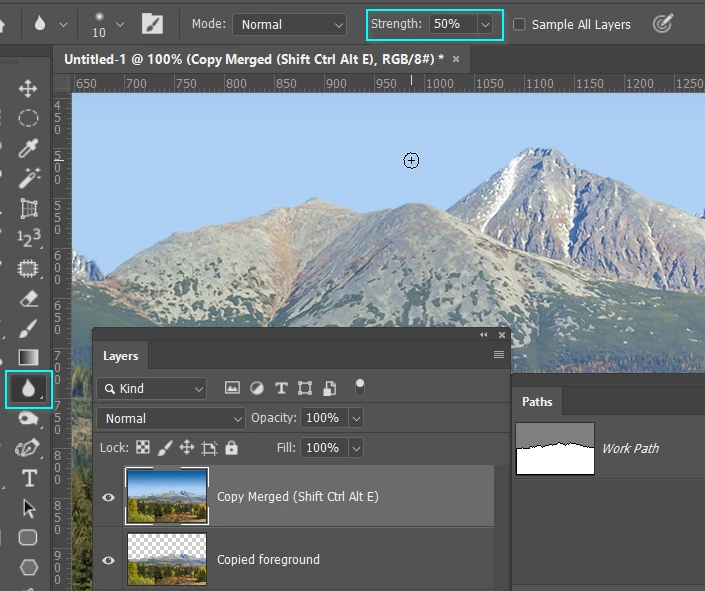Click the Fill 100% field
Screen dimensions: 705x591
325,448
